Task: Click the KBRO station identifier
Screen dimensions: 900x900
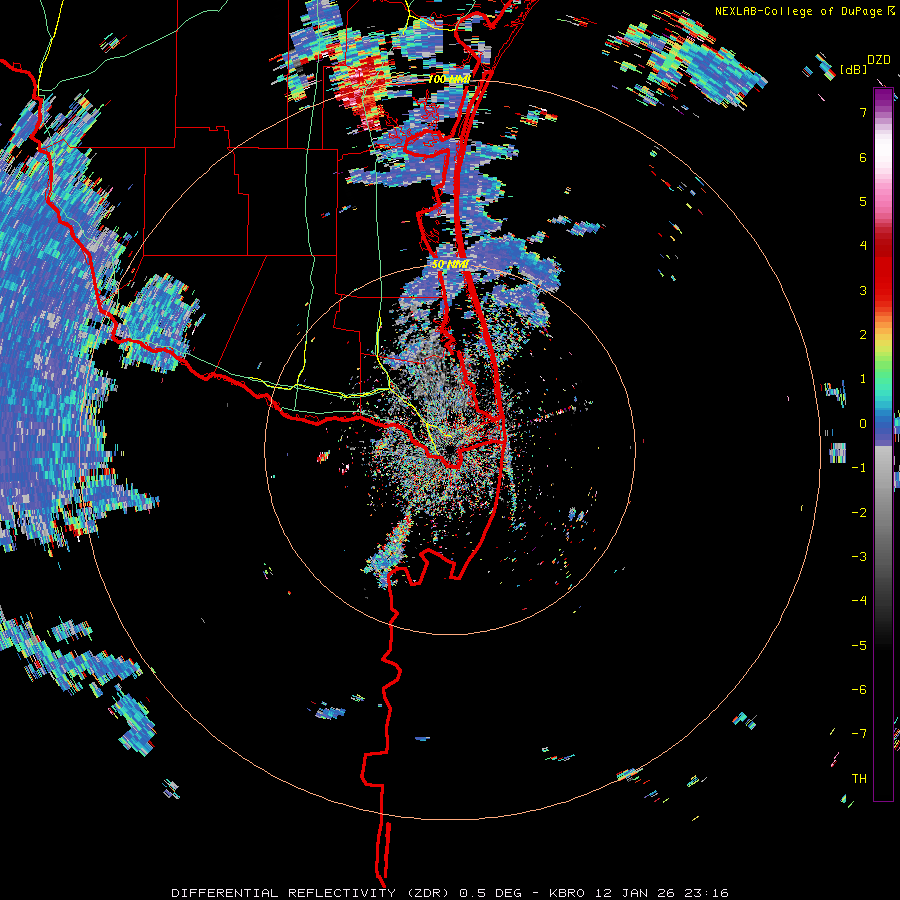Action: click(567, 893)
